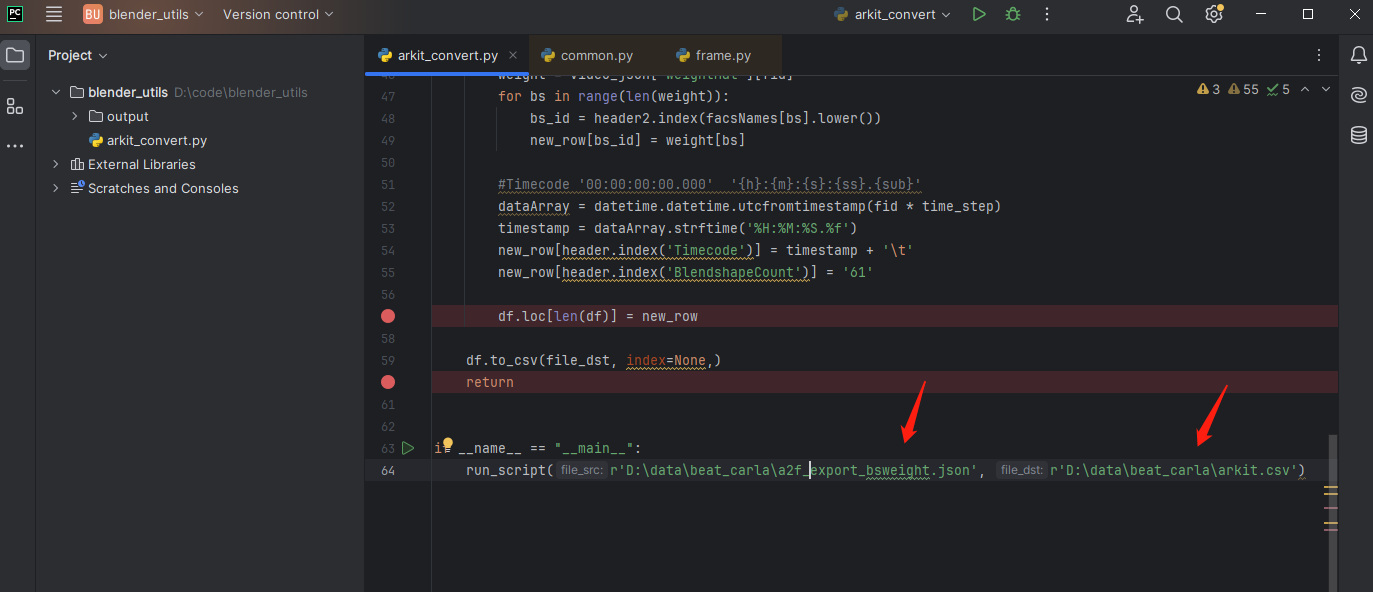1373x592 pixels.
Task: Click the intention lightbulb on line 63
Action: coord(447,444)
